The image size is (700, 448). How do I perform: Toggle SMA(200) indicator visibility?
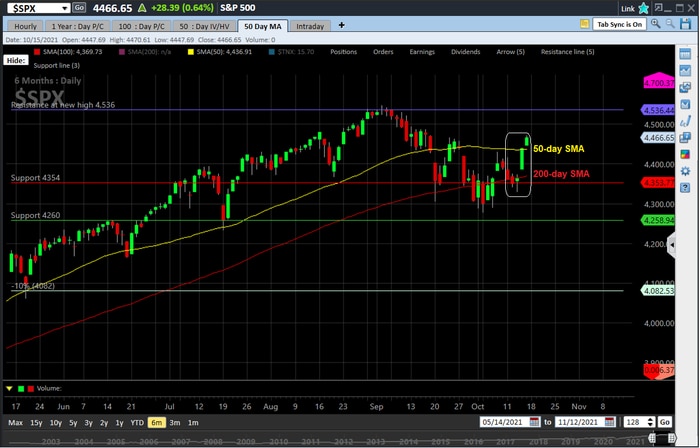coord(146,52)
